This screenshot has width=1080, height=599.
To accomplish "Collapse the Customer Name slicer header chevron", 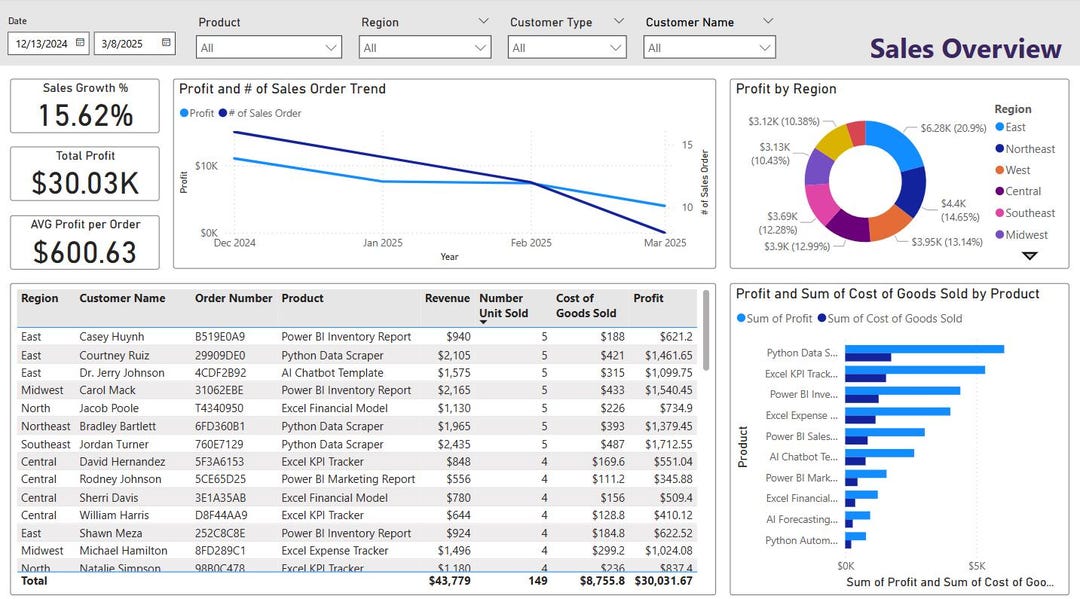I will [x=768, y=21].
